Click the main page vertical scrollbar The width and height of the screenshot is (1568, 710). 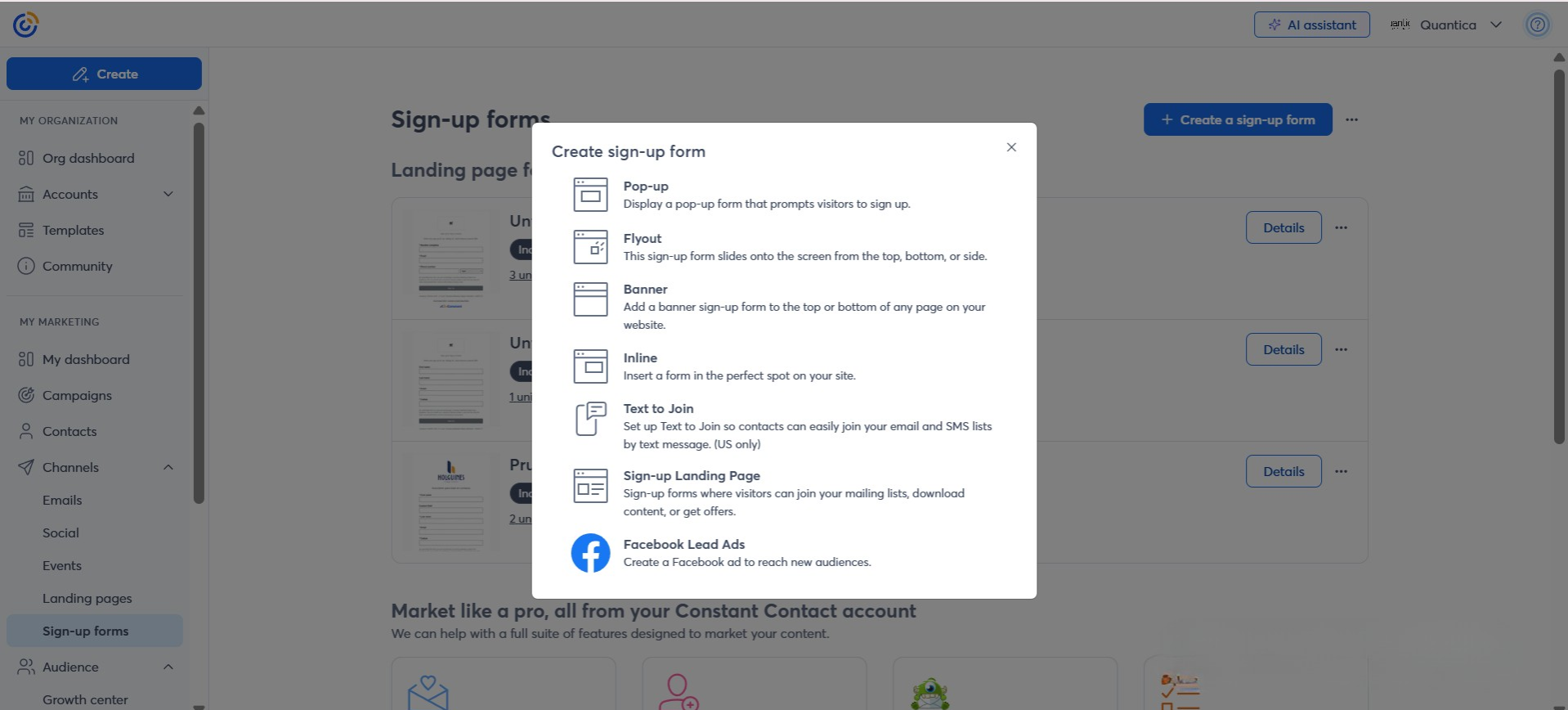(x=1558, y=255)
